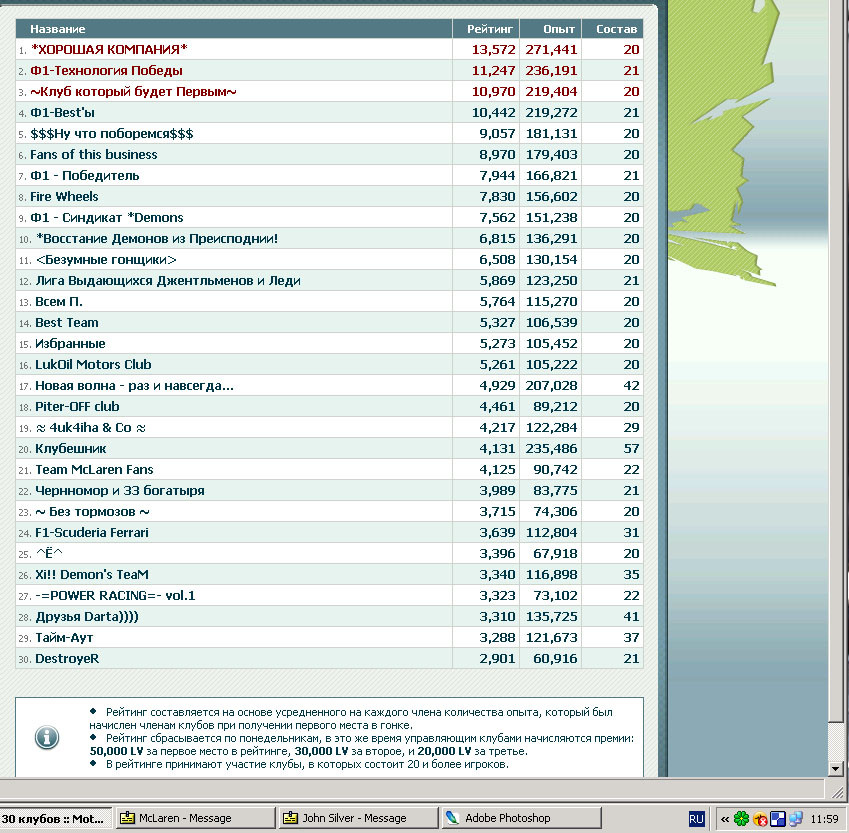This screenshot has width=849, height=833.
Task: Open club Друзья Darta))))
Action: 87,617
